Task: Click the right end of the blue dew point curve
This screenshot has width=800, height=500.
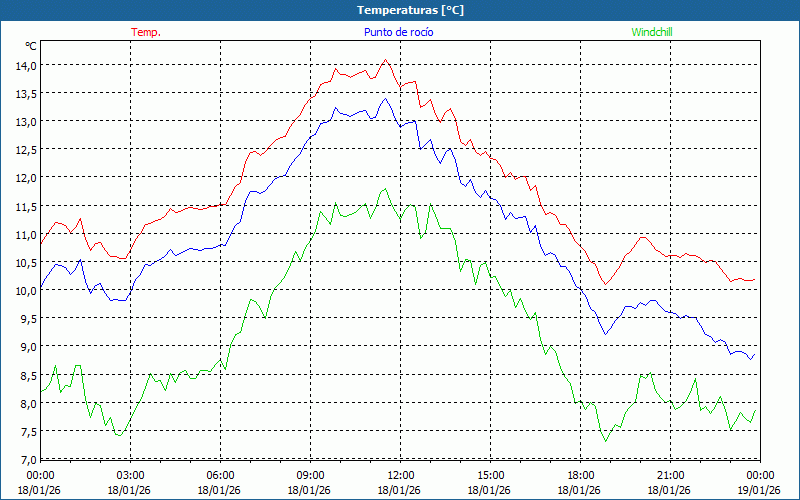Action: click(754, 353)
